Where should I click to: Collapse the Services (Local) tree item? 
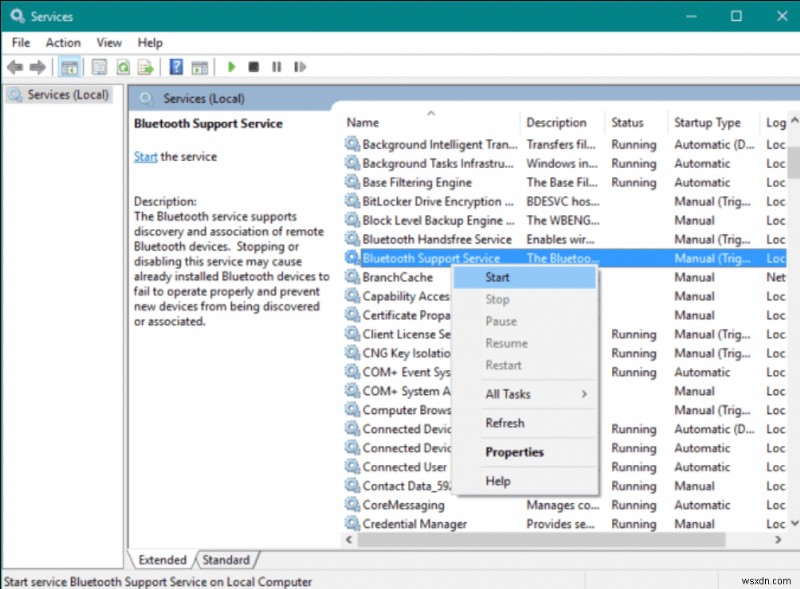(x=57, y=95)
